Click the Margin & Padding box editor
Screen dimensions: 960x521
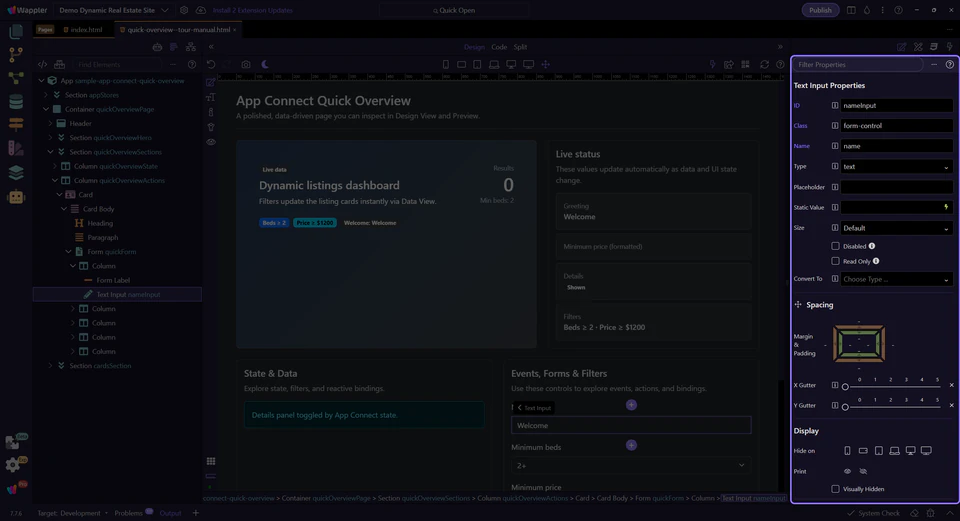859,343
